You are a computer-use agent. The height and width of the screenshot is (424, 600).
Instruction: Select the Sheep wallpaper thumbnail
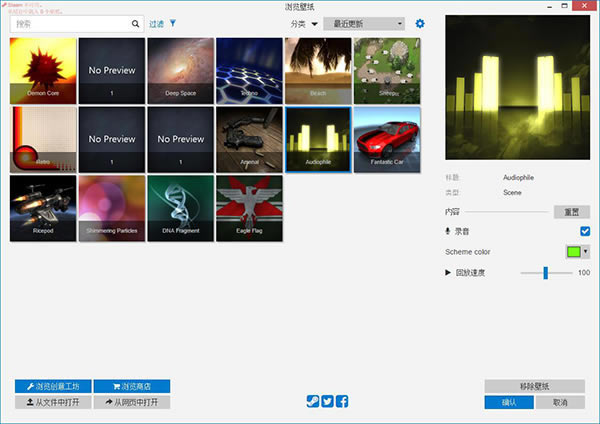click(387, 71)
